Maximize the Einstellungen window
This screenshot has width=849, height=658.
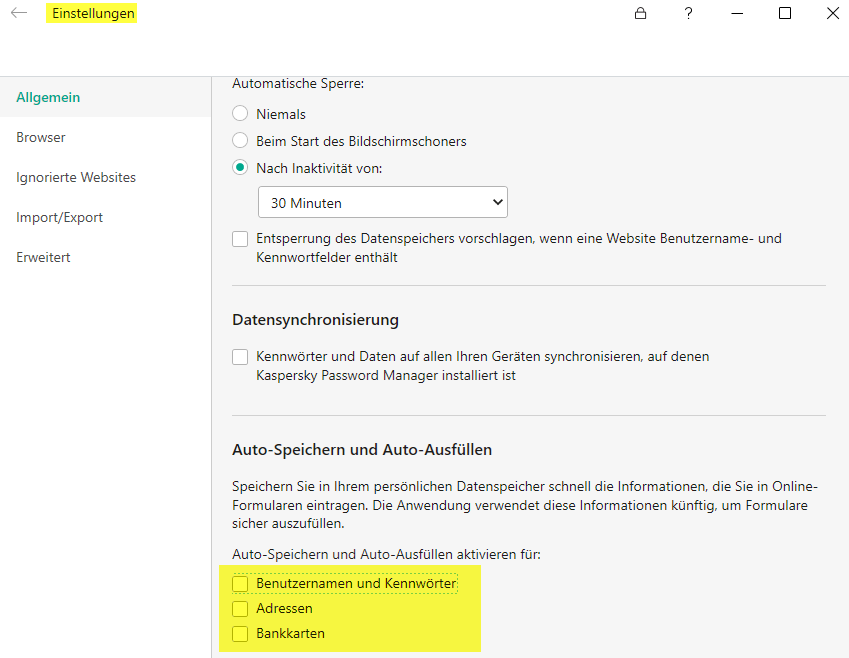(785, 14)
